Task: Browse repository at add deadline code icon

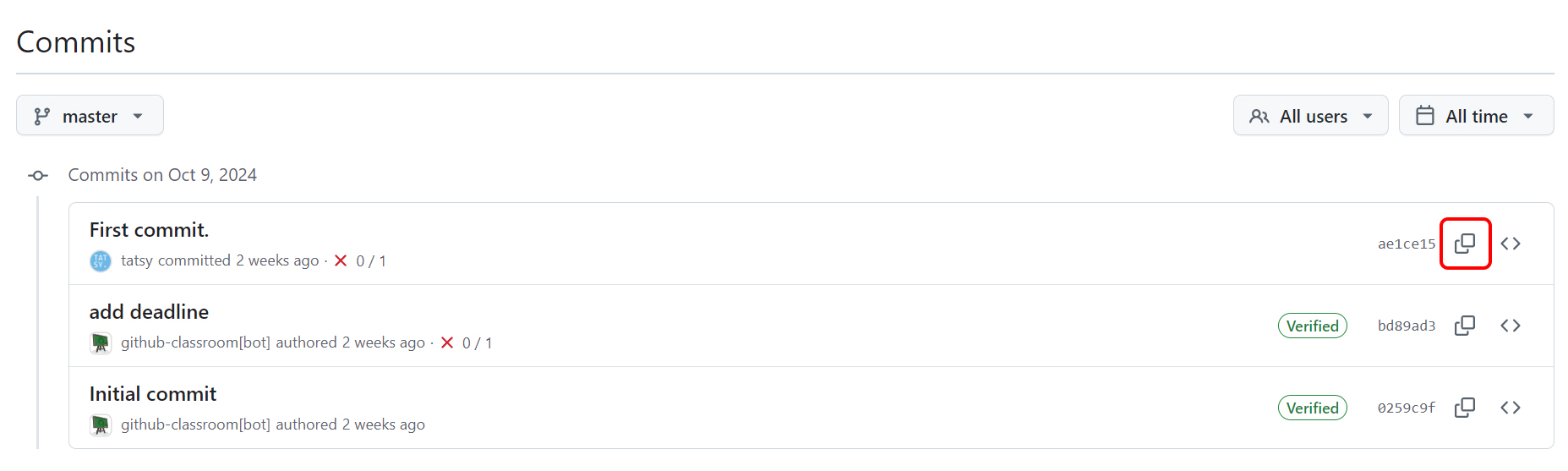Action: click(x=1511, y=326)
